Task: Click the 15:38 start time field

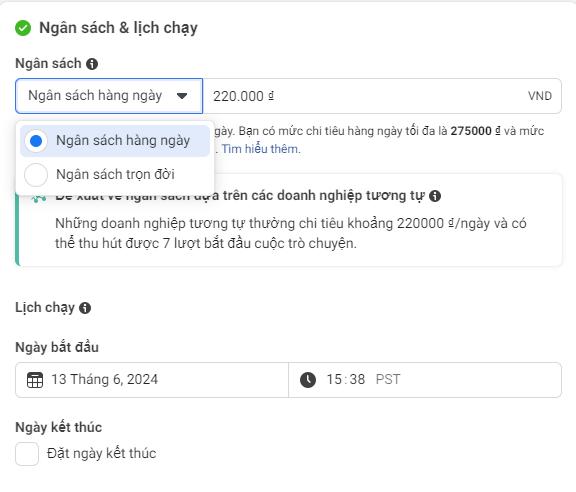Action: click(x=346, y=380)
